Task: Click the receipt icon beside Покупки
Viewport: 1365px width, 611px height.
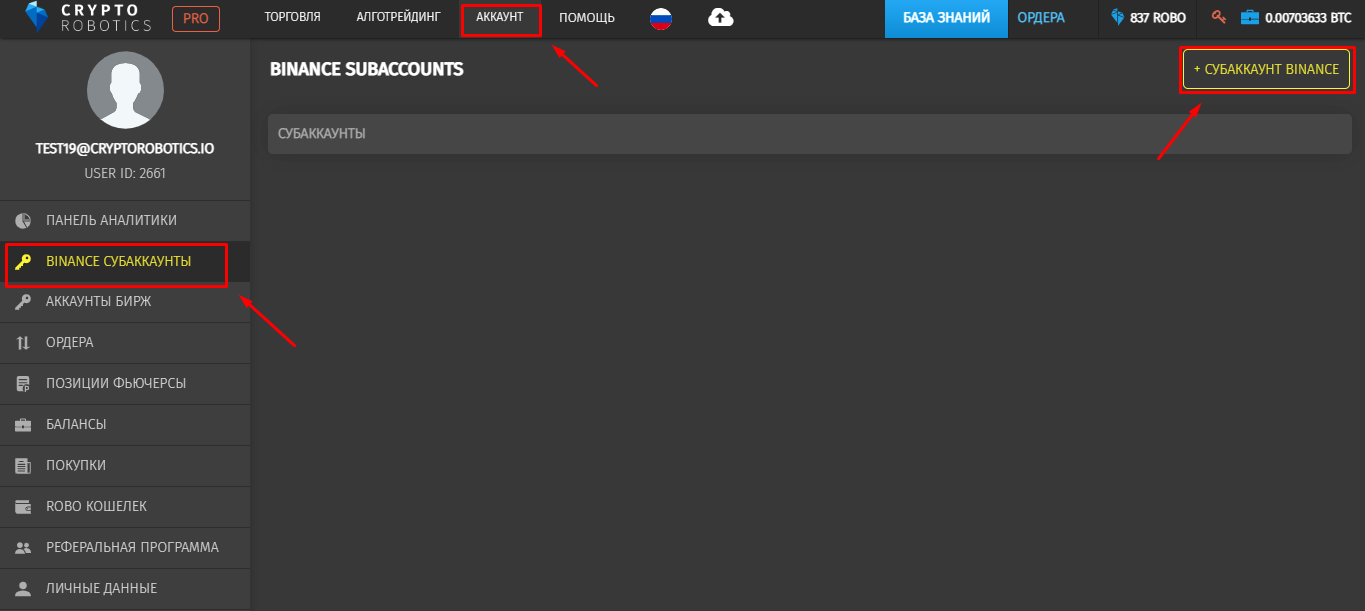Action: click(23, 466)
